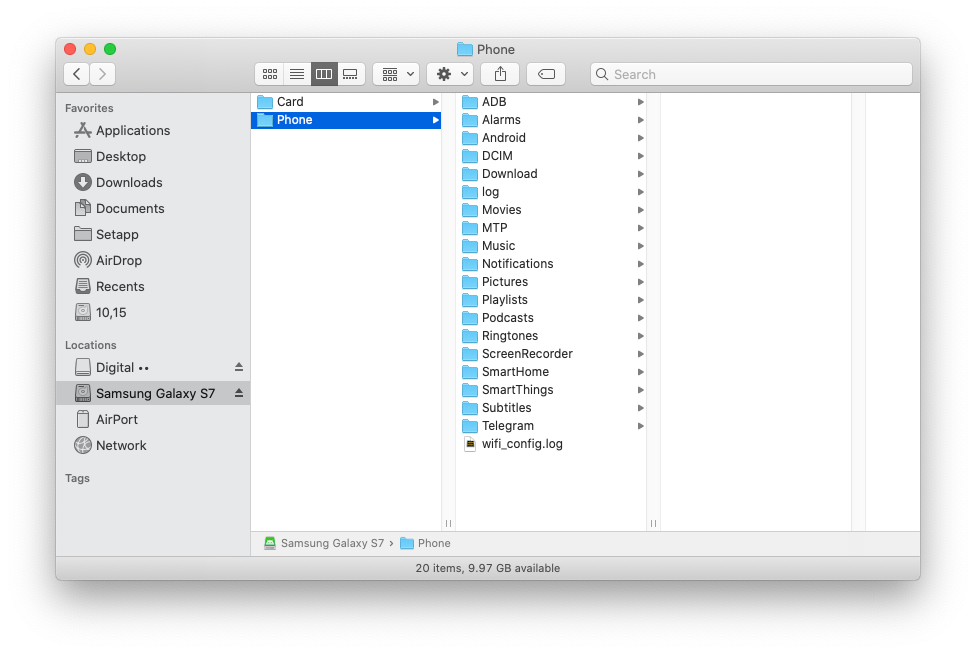
Task: Expand the ADB folder disclosure arrow
Action: [640, 101]
